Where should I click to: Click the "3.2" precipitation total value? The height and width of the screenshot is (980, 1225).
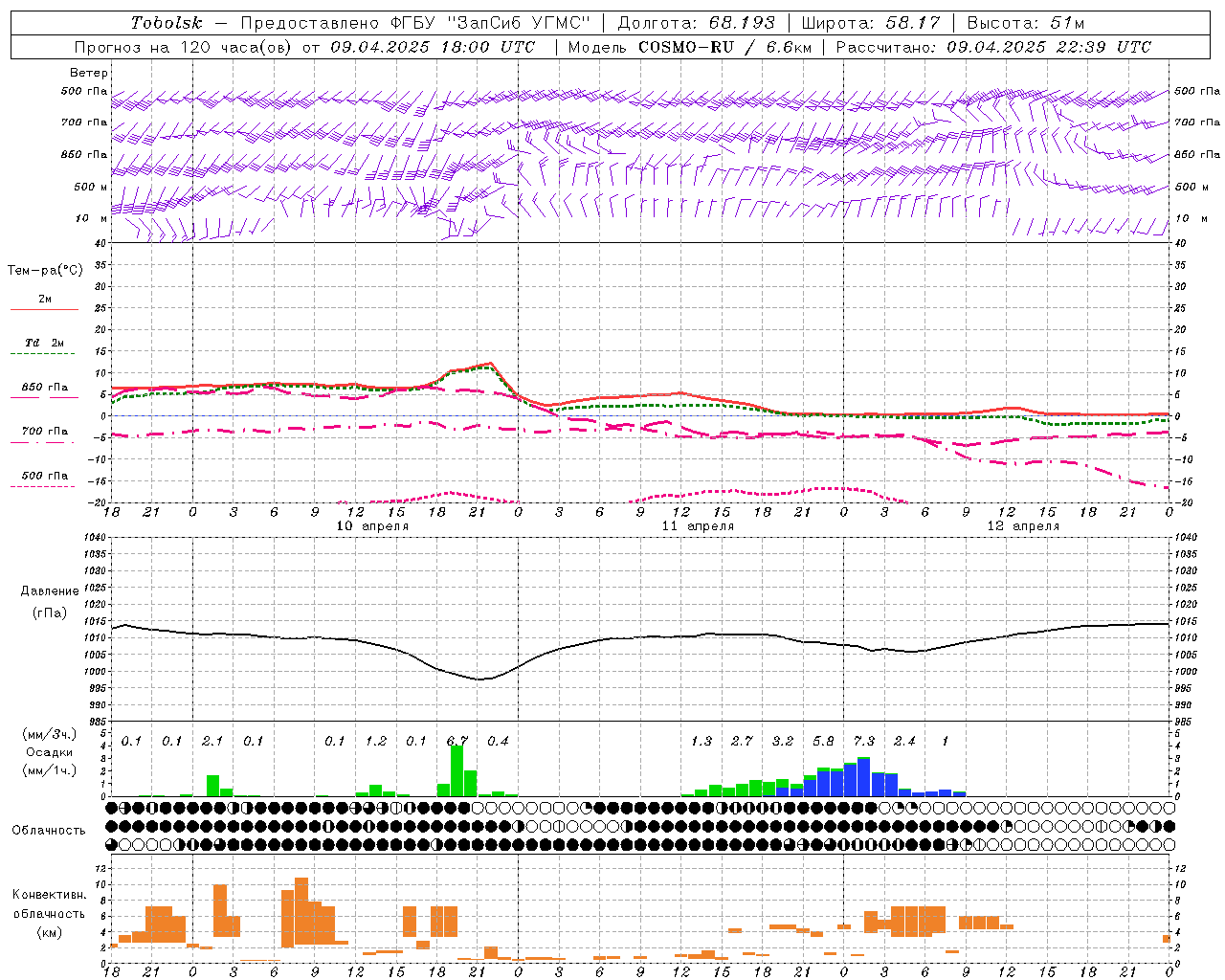click(783, 742)
